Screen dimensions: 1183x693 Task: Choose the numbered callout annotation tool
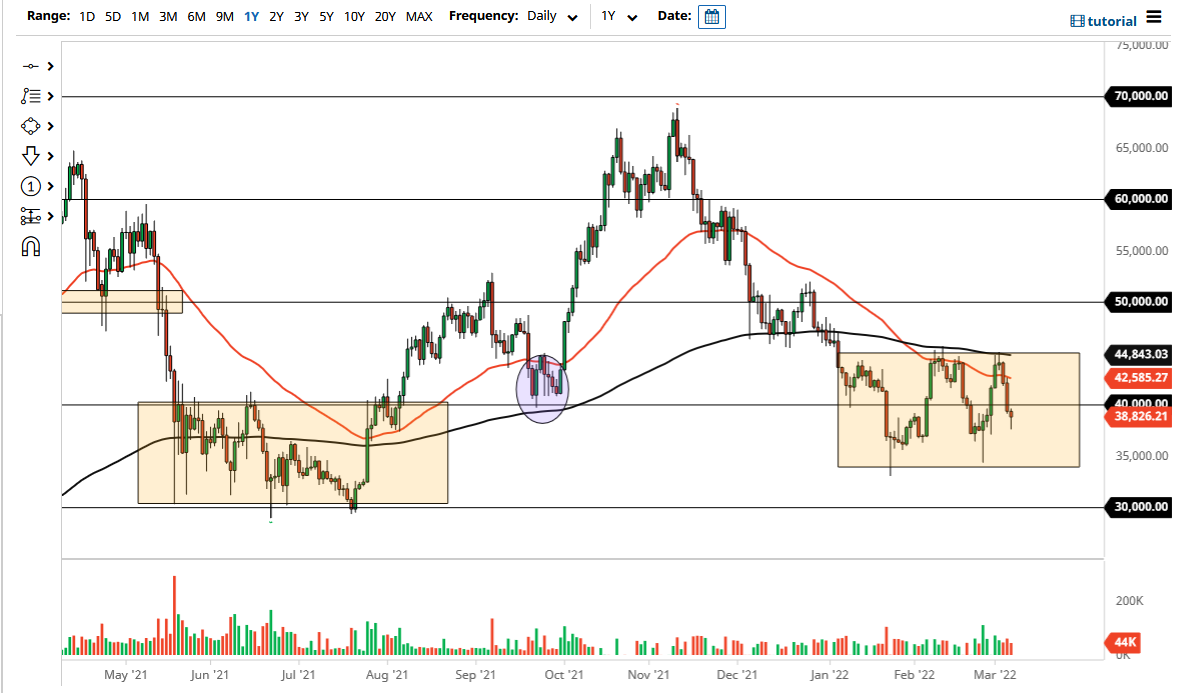tap(31, 186)
